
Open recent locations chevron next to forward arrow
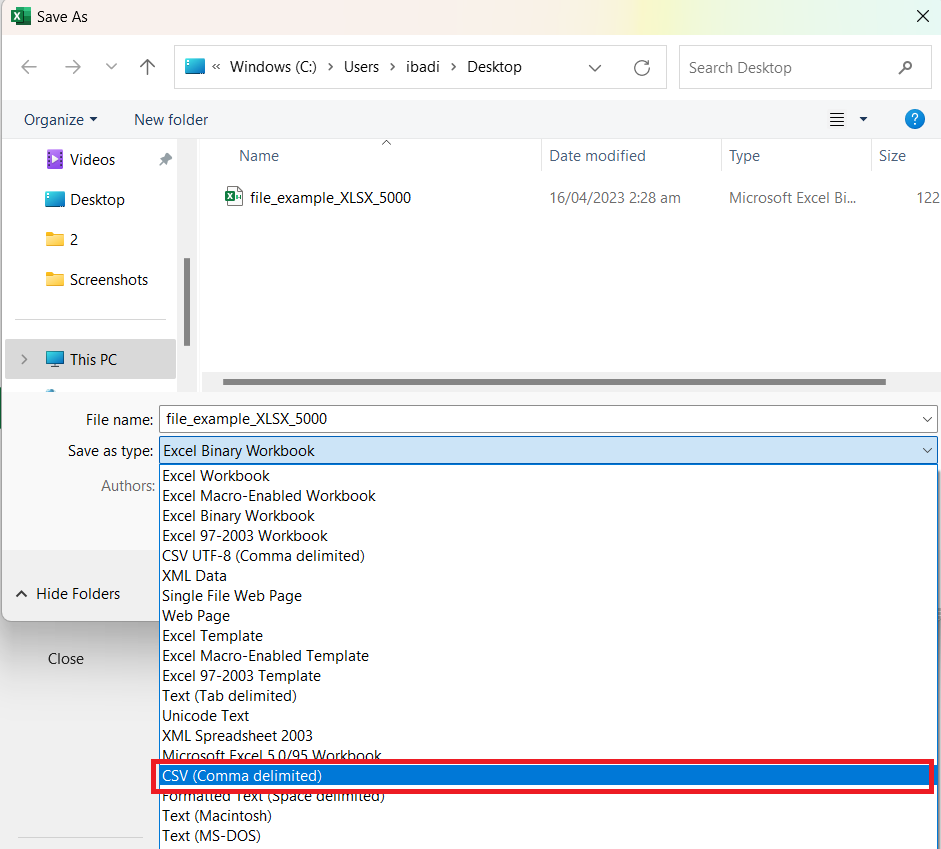111,67
